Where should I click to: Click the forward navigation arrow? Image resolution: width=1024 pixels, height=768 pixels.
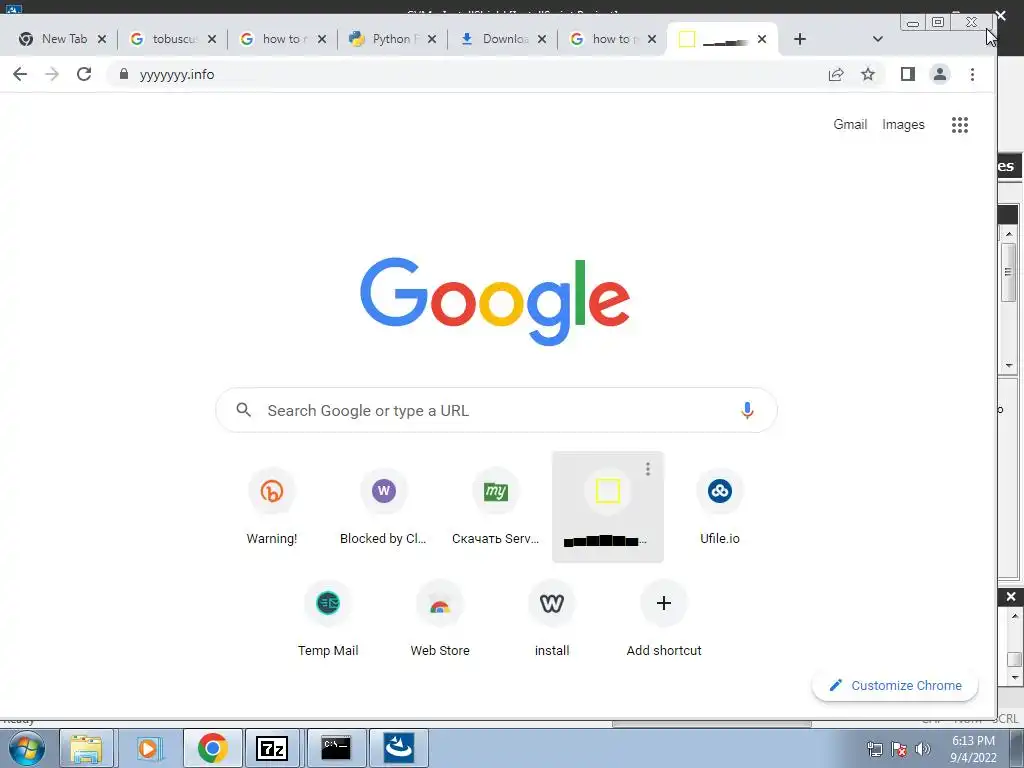(52, 74)
